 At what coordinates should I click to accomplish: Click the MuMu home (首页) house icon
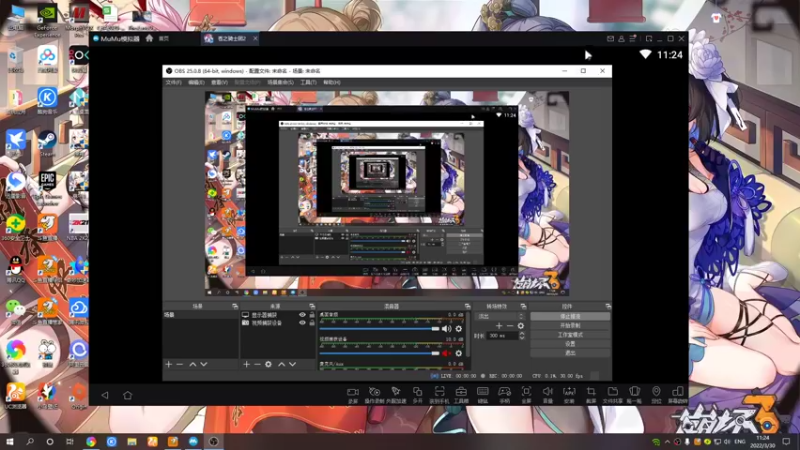[x=149, y=38]
